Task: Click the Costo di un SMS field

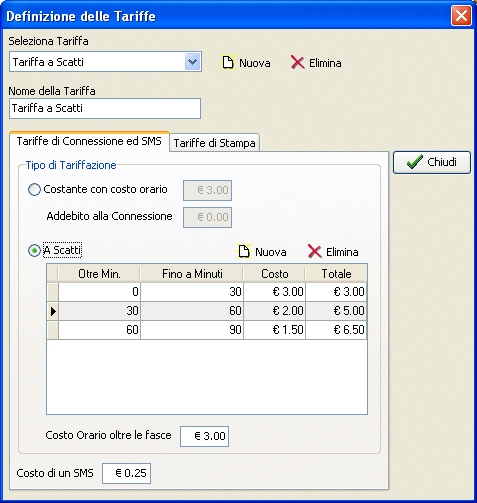Action: pos(126,473)
